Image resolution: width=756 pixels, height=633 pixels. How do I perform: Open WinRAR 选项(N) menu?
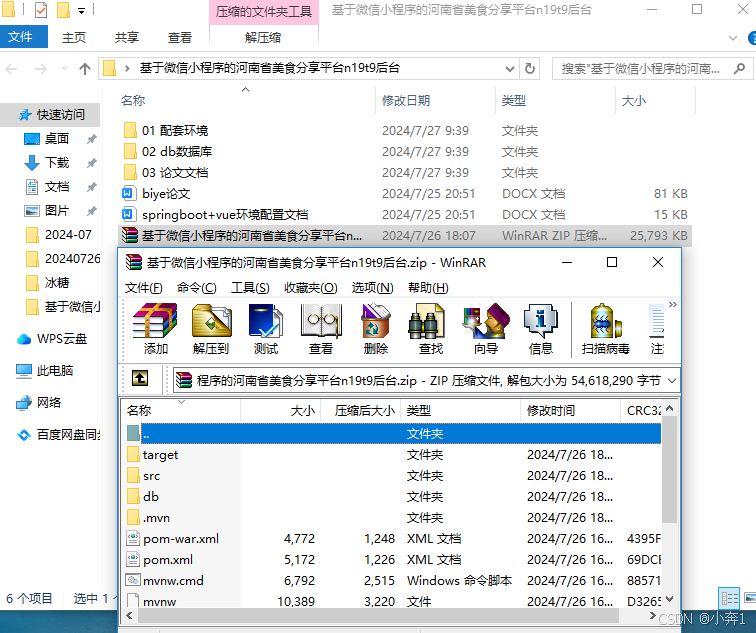coord(372,288)
